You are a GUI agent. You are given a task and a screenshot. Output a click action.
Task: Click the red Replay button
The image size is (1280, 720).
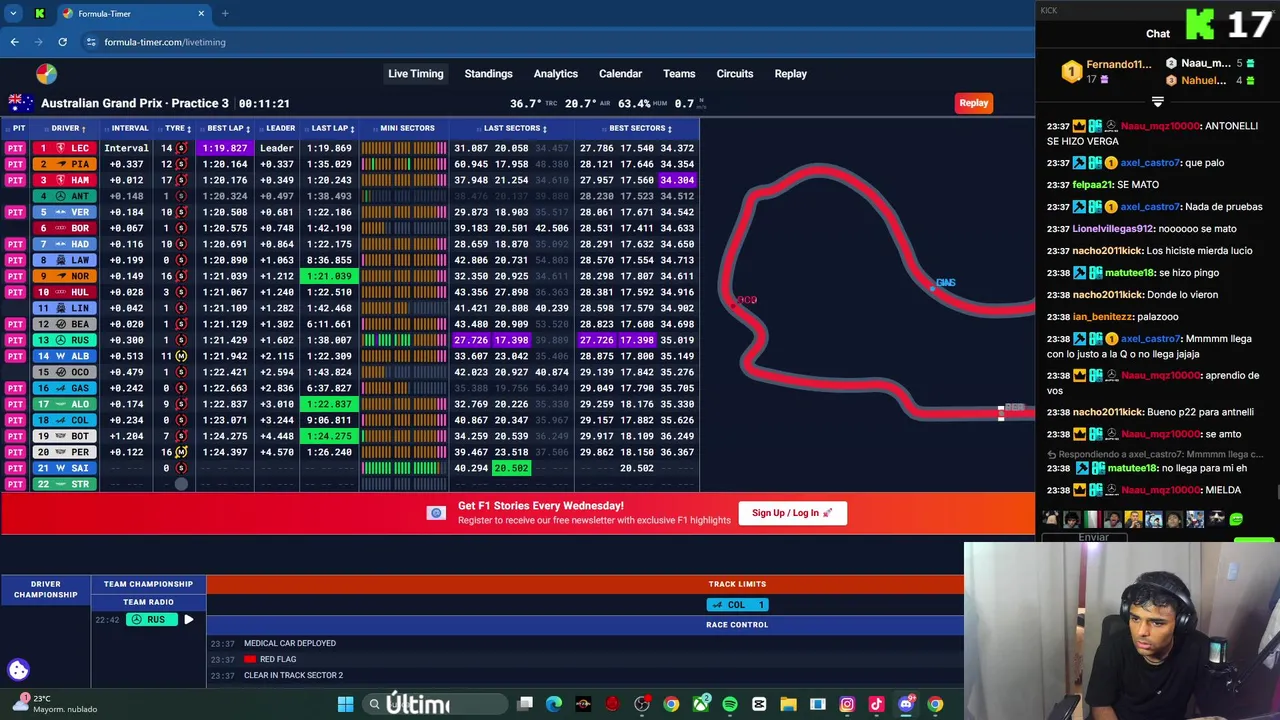point(974,103)
